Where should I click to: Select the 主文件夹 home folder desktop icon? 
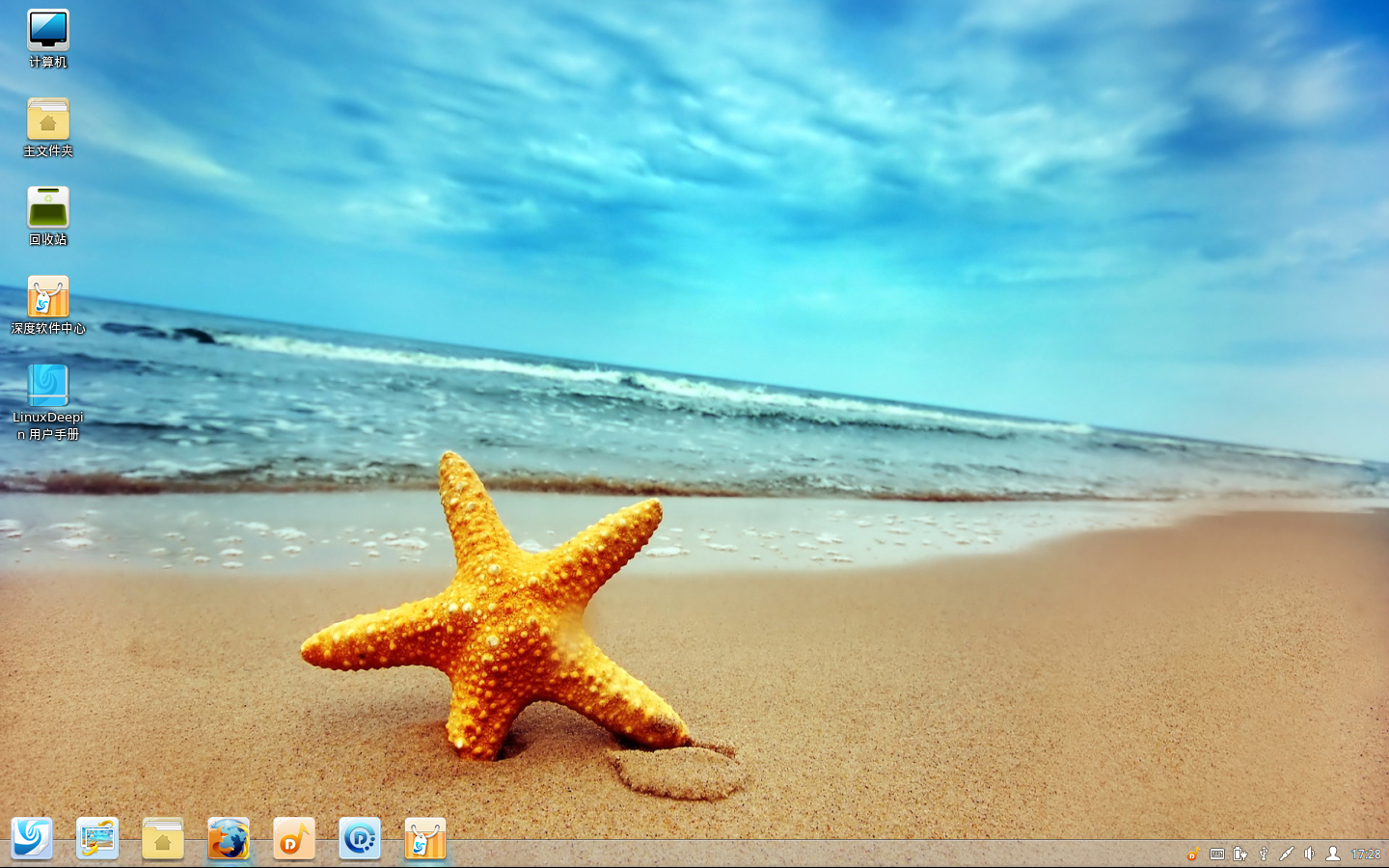[x=48, y=119]
